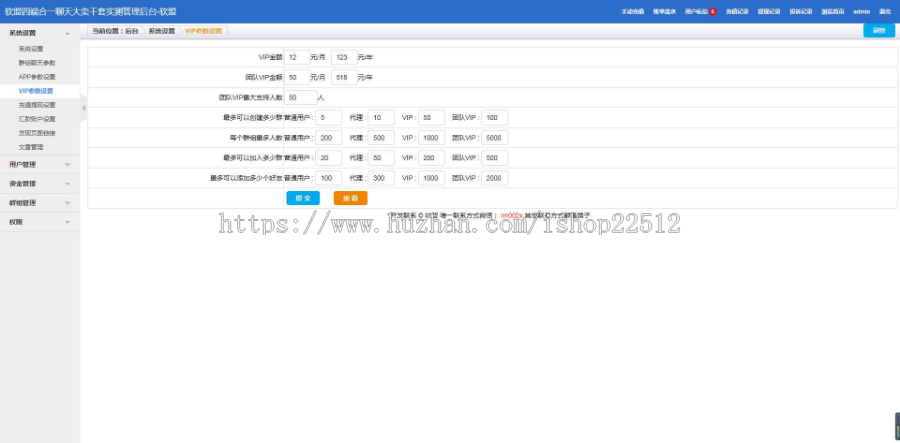Click 最多可以添加多少个好友 团队VIP field showing 2000

click(x=494, y=178)
